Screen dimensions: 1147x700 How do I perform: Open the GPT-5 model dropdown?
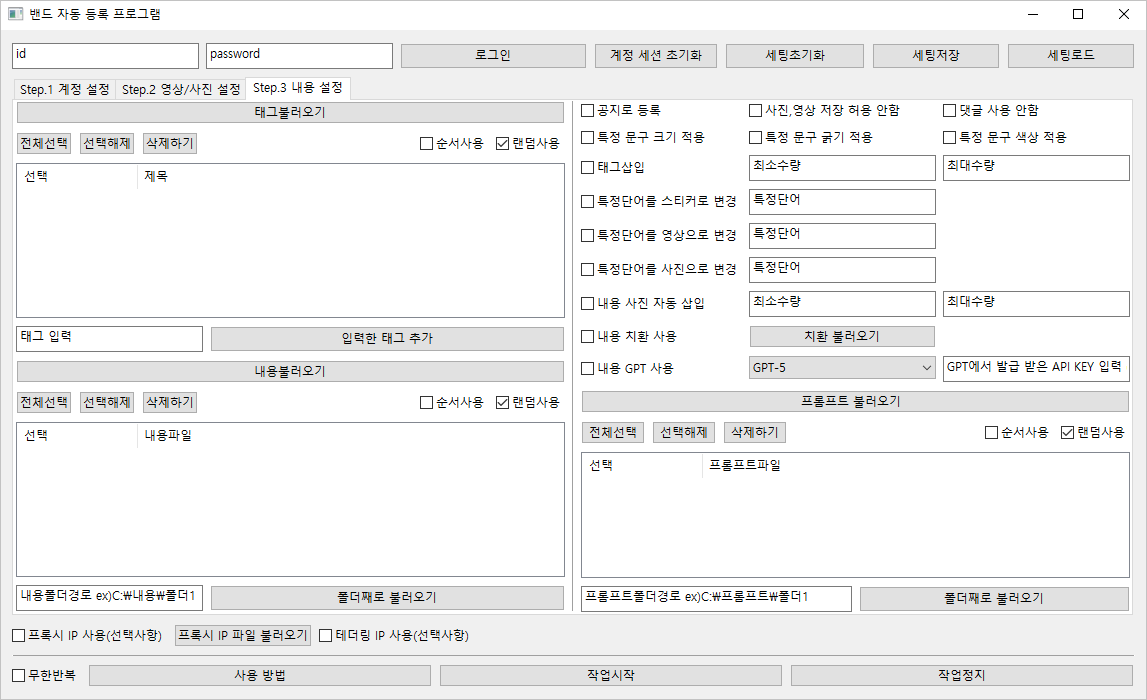click(841, 368)
